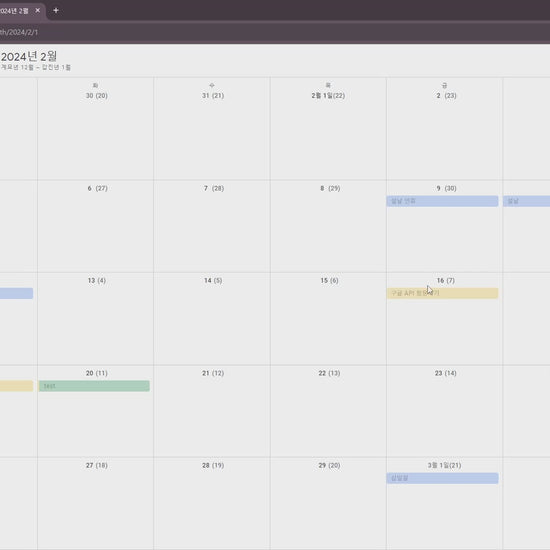This screenshot has height=550, width=550.
Task: Select the date 28 (19) cell
Action: point(212,503)
